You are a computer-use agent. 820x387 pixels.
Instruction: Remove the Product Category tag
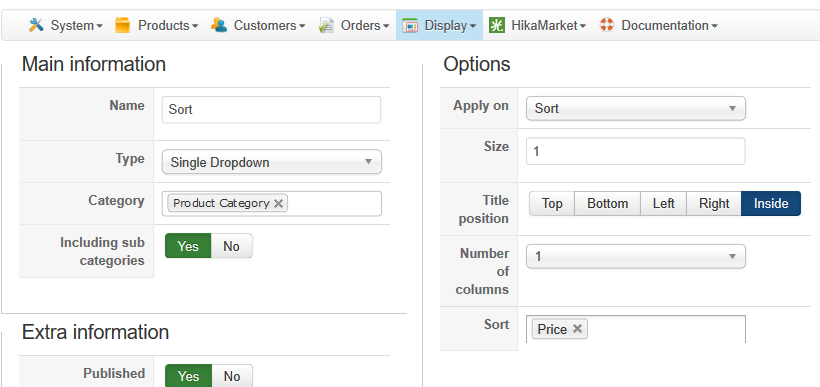coord(278,203)
